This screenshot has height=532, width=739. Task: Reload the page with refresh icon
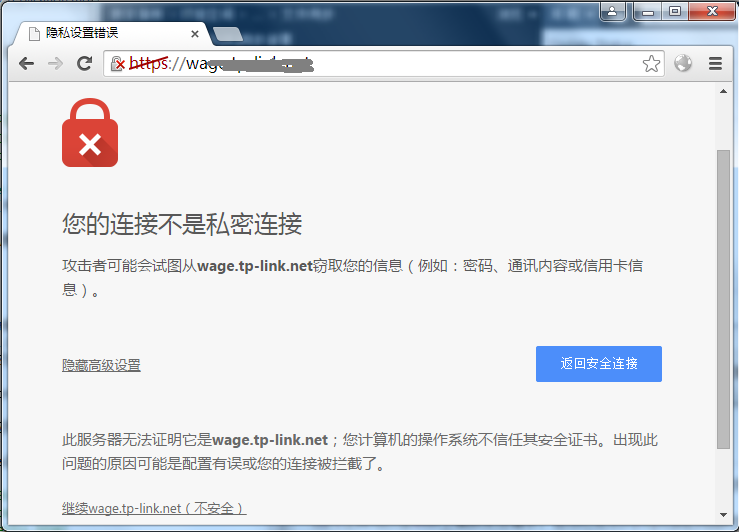coord(84,63)
